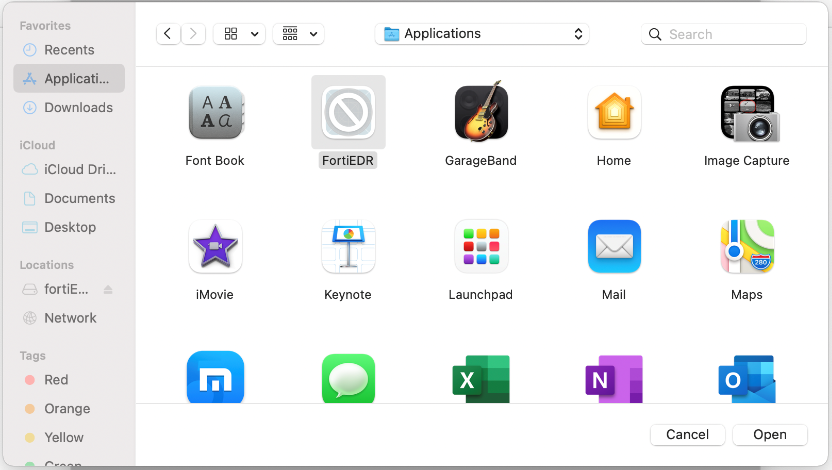Expand the grouping options dropdown arrow
Viewport: 832px width, 470px height.
[314, 34]
